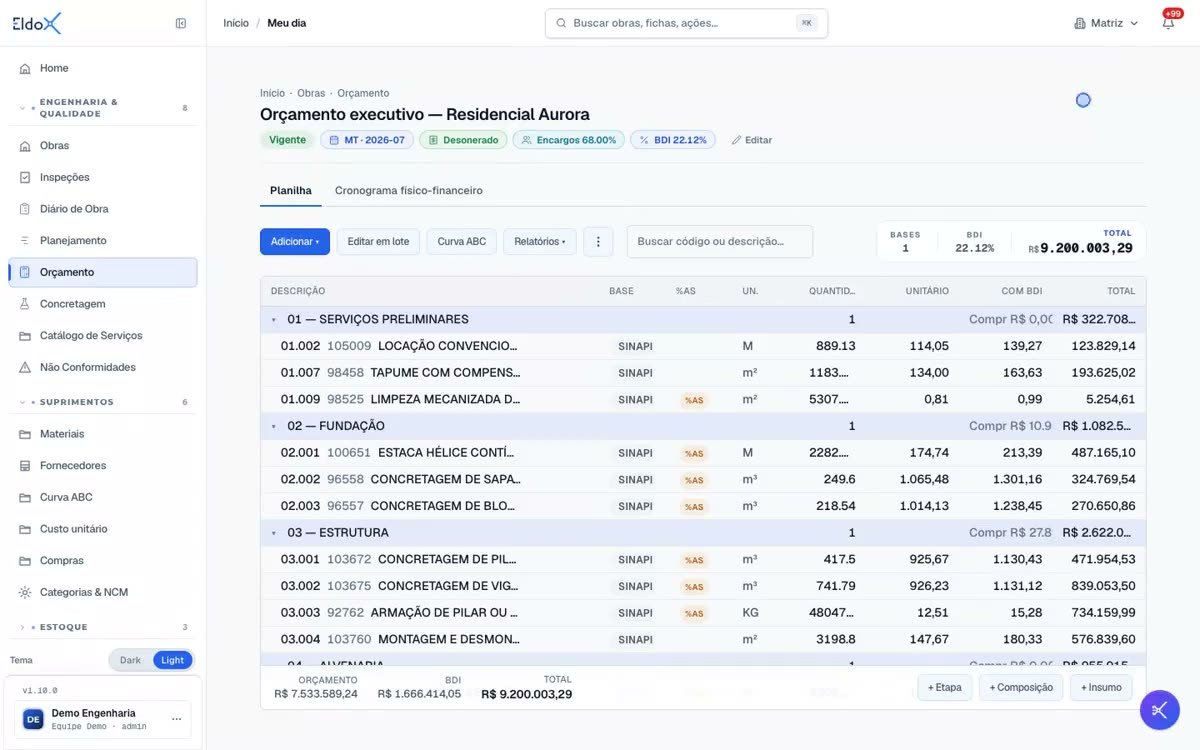Click the DESCRIÇÃO column header
The image size is (1200, 750).
tap(298, 291)
